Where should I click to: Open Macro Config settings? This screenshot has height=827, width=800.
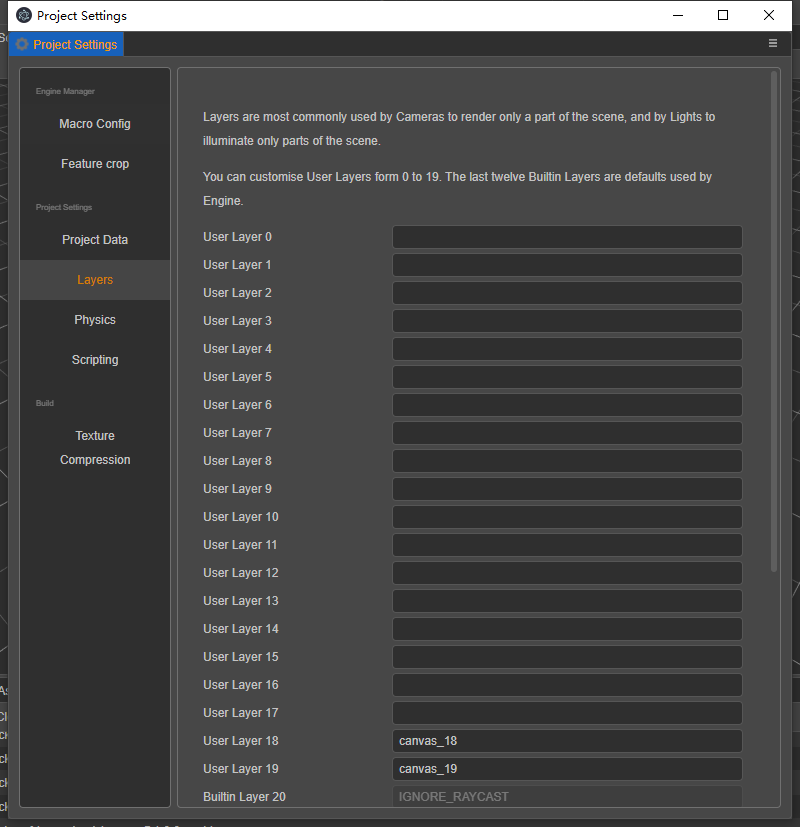tap(95, 124)
